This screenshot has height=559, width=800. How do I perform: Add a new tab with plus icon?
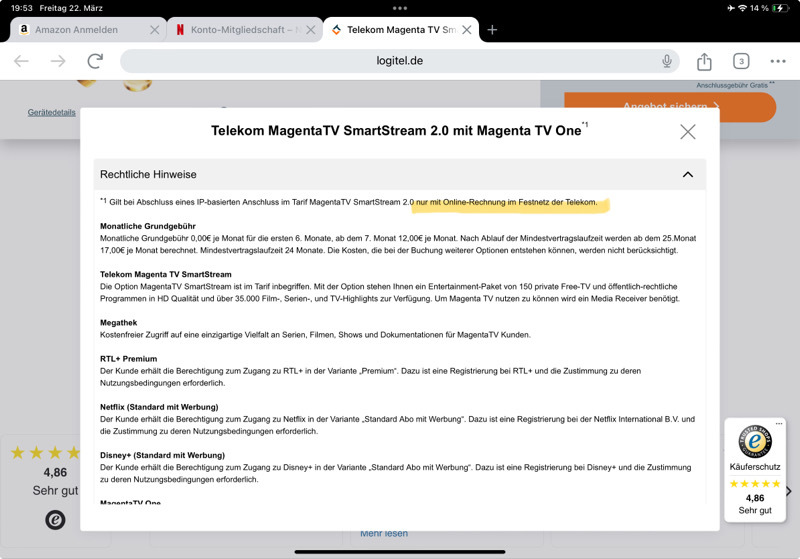pos(492,30)
